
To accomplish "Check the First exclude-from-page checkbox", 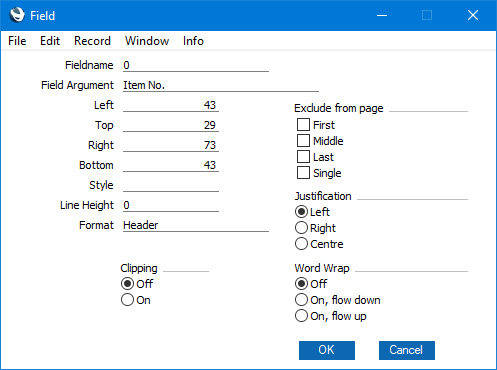I will point(303,125).
